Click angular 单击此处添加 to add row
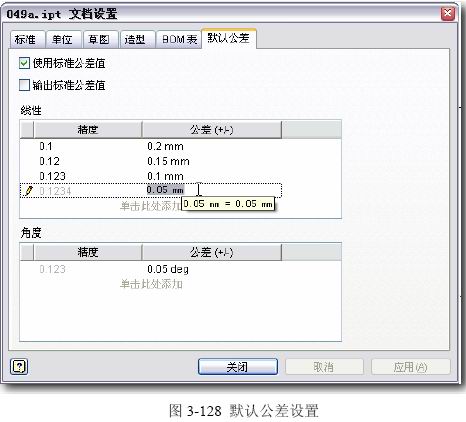The image size is (466, 422). pyautogui.click(x=151, y=284)
